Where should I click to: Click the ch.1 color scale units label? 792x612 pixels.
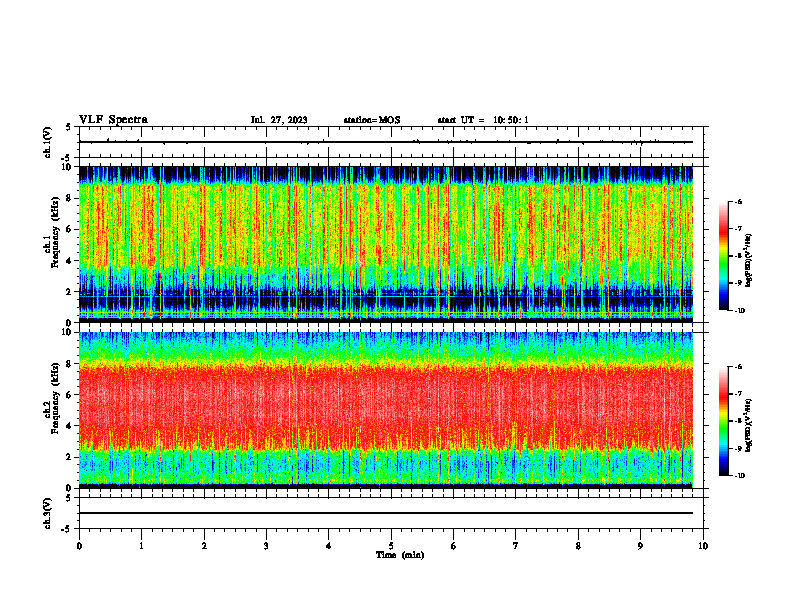pos(749,260)
